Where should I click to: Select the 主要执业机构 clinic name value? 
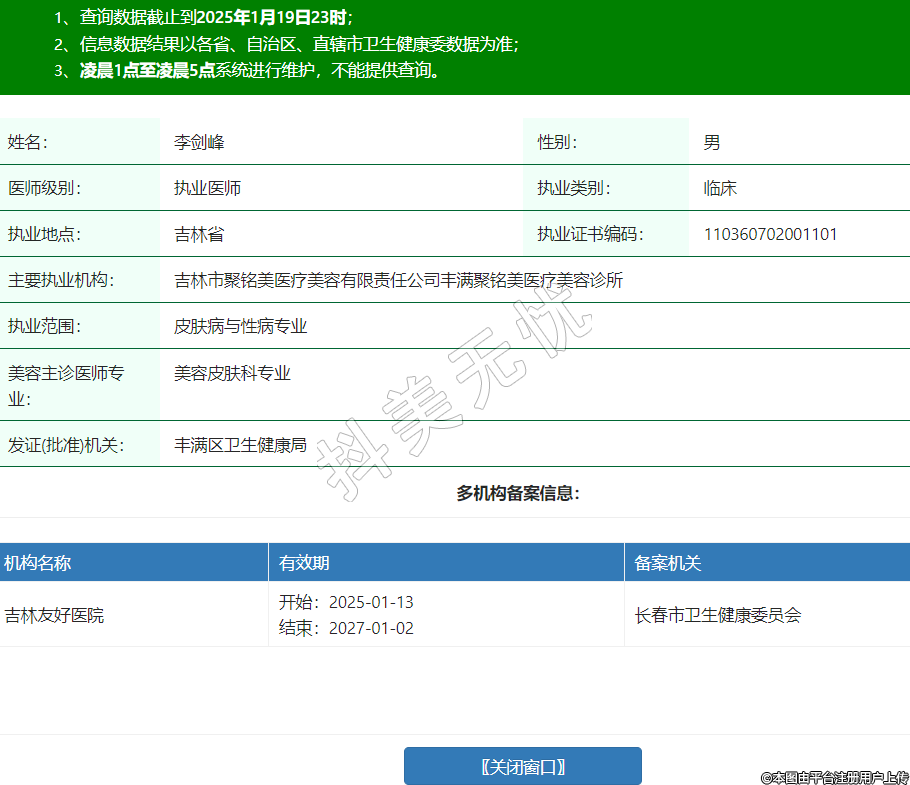tap(398, 280)
